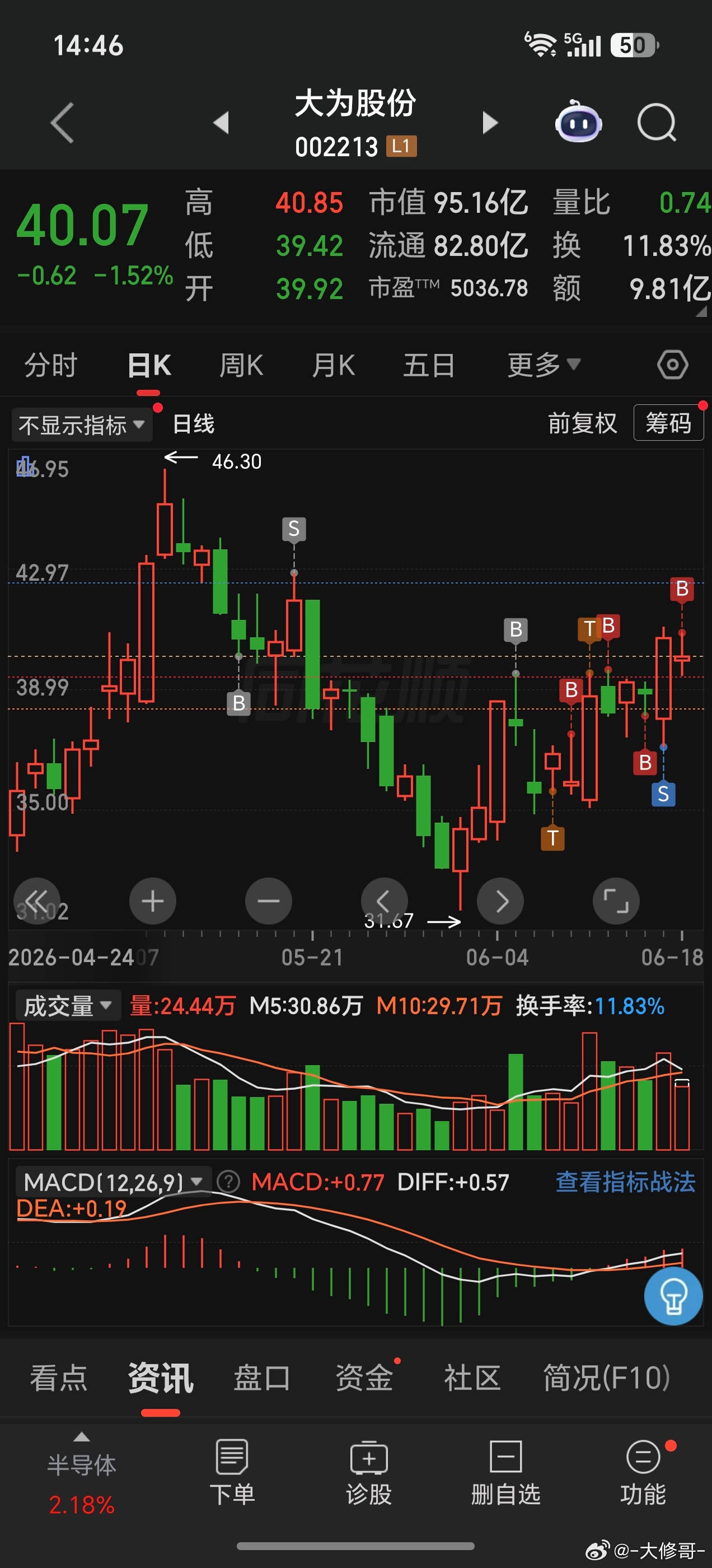Open the 简况(F10) tab
Screen dimensions: 712x1568
[607, 1378]
